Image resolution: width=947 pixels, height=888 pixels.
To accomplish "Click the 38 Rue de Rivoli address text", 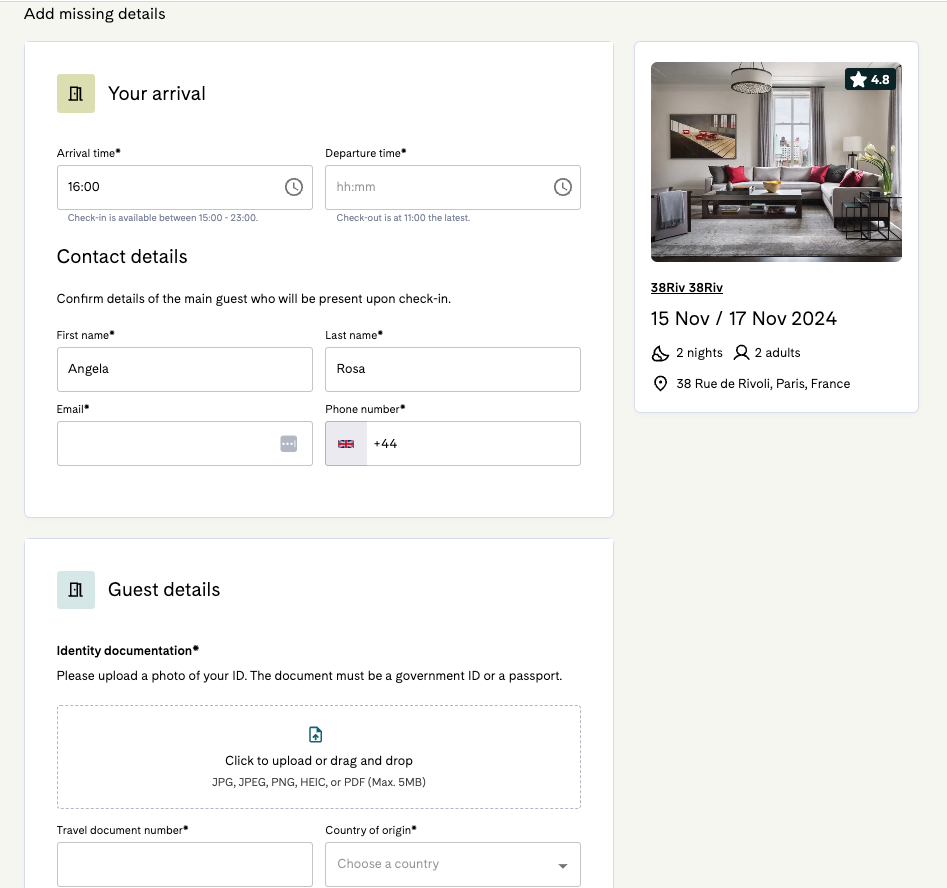I will pyautogui.click(x=763, y=384).
